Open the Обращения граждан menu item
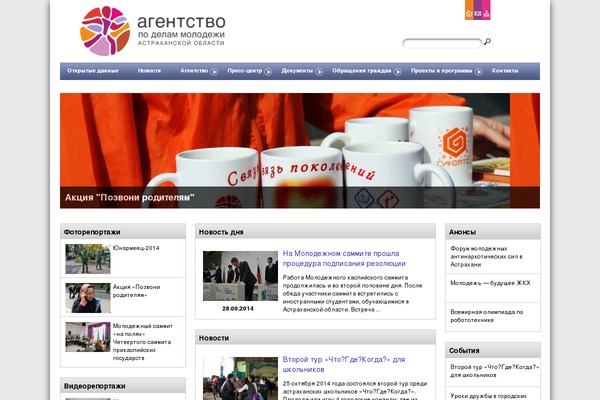This screenshot has width=600, height=400. (x=362, y=71)
